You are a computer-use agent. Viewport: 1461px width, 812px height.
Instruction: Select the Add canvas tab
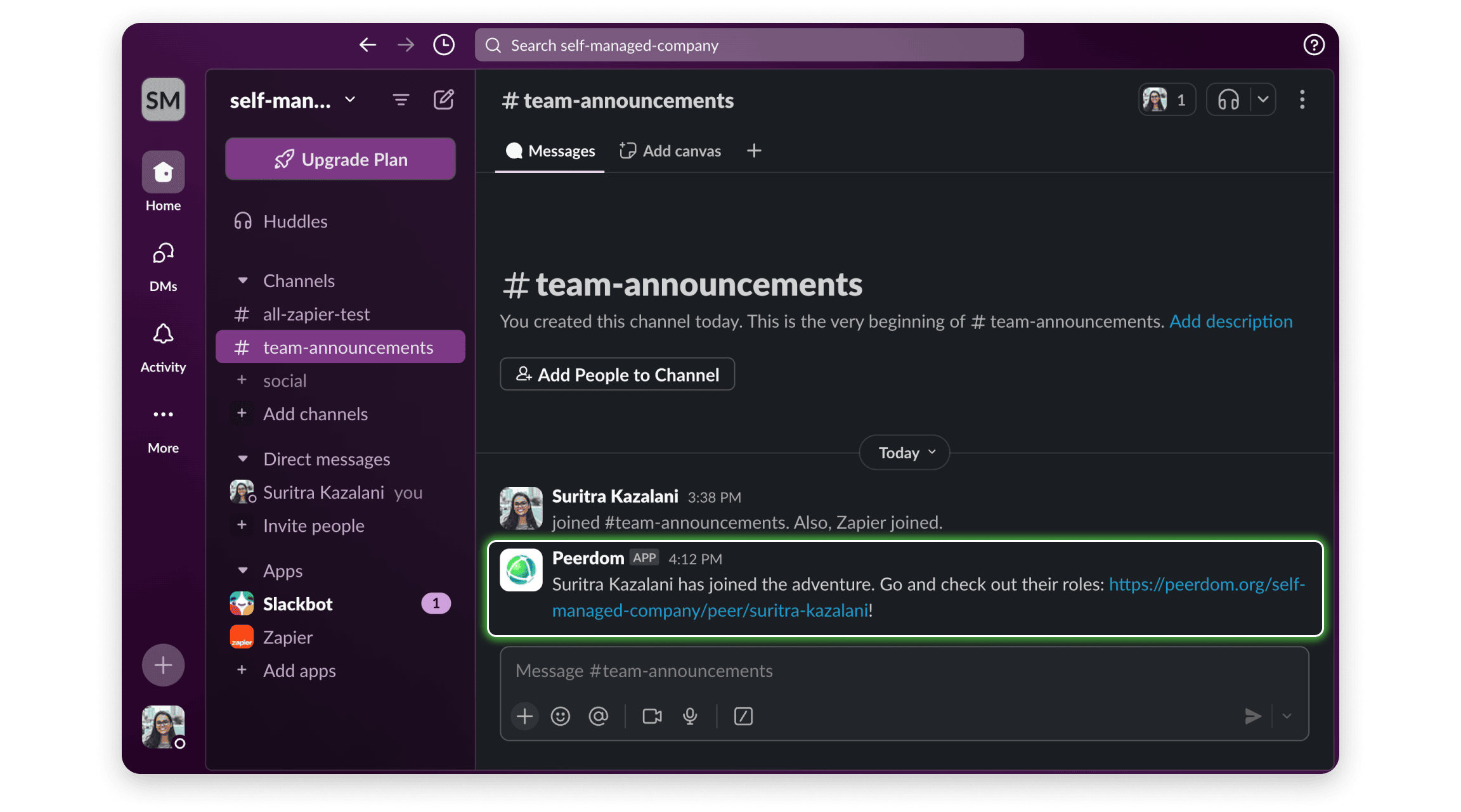(x=670, y=151)
